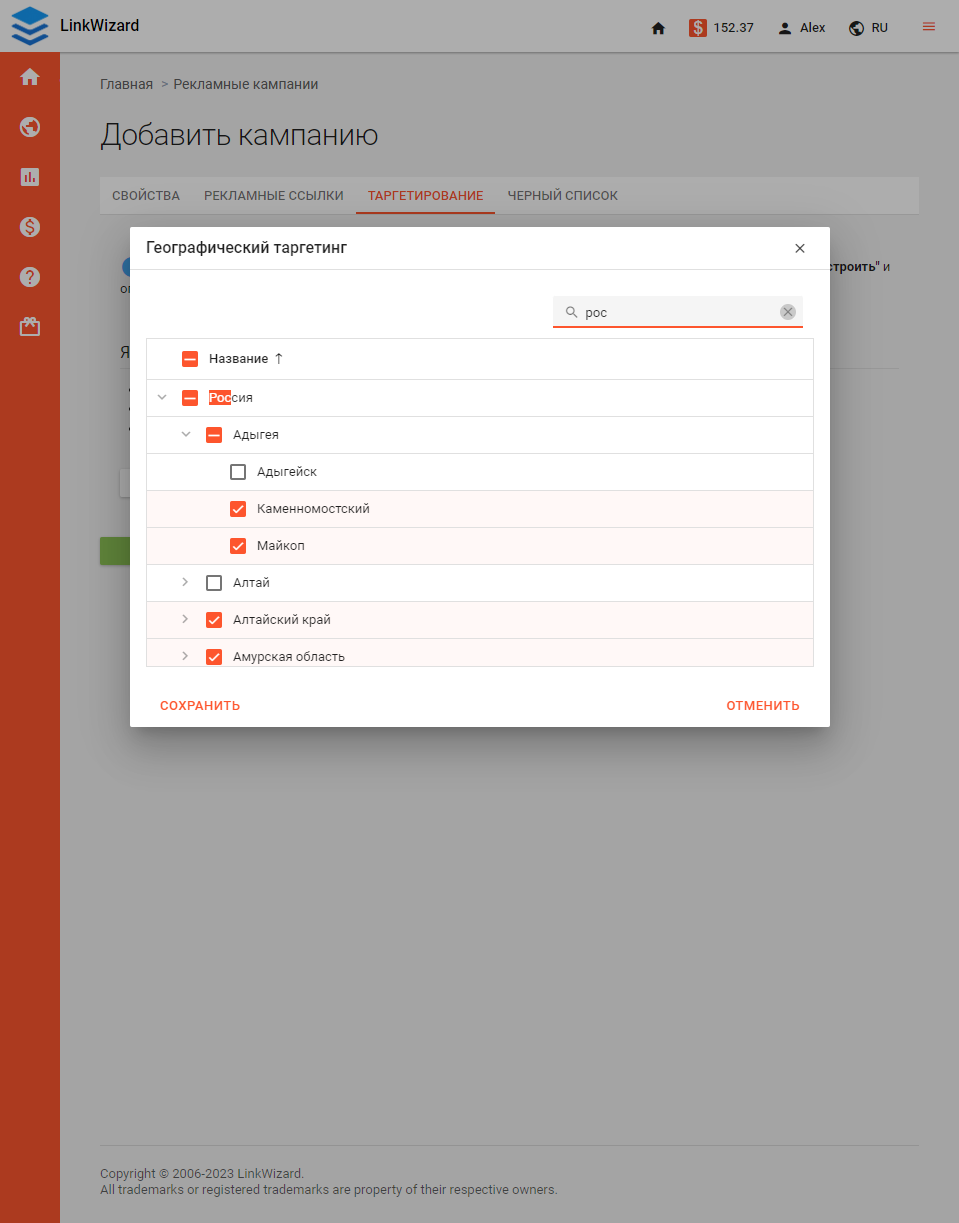Screen dimensions: 959x1223
Task: Clear the search field with the X icon
Action: (788, 311)
